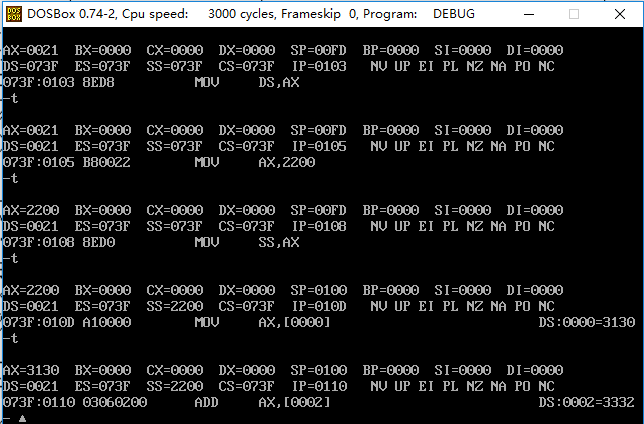644x424 pixels.
Task: Click the register value IP=0108
Action: (319, 226)
